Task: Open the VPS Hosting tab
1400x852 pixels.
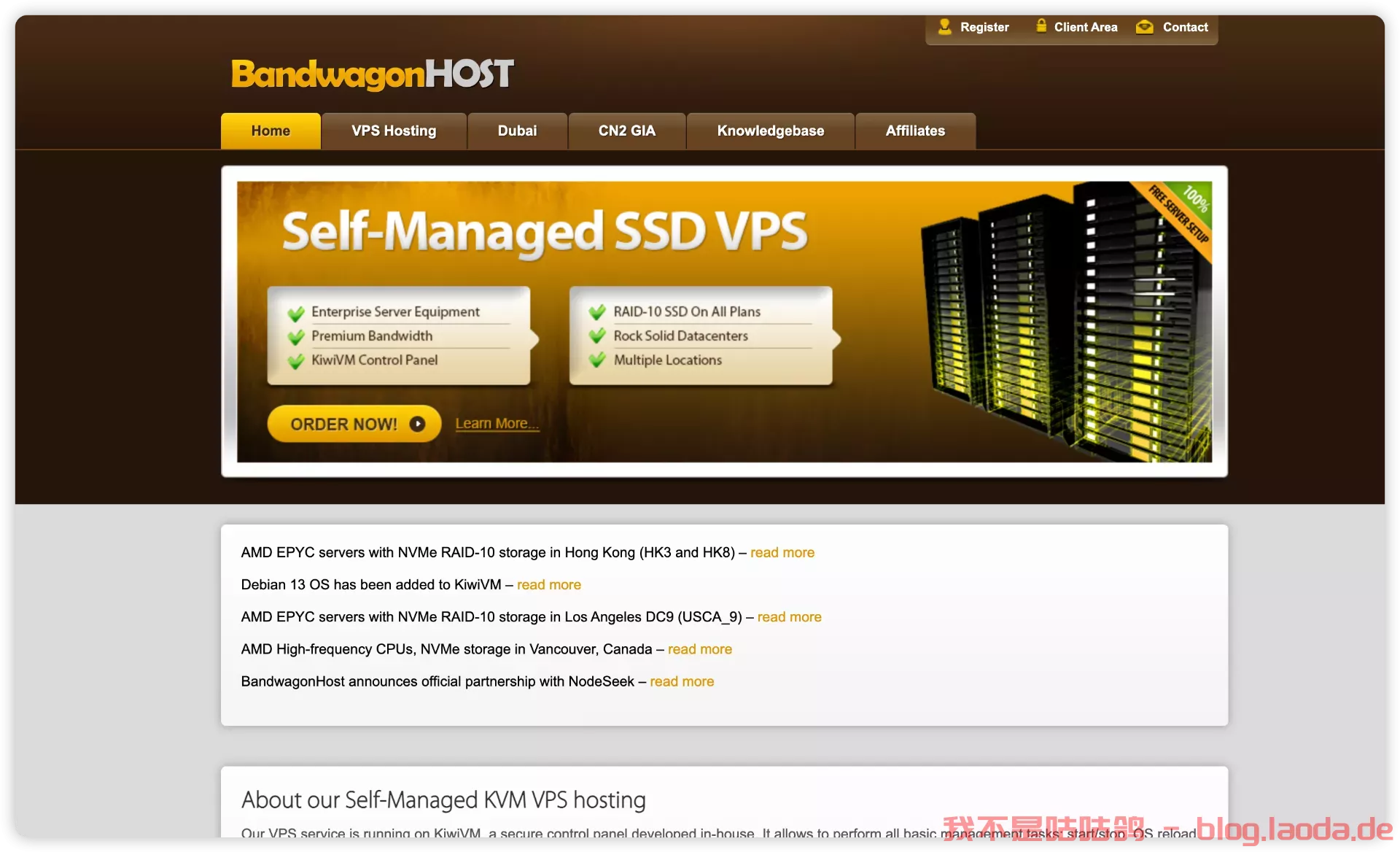Action: (x=394, y=131)
